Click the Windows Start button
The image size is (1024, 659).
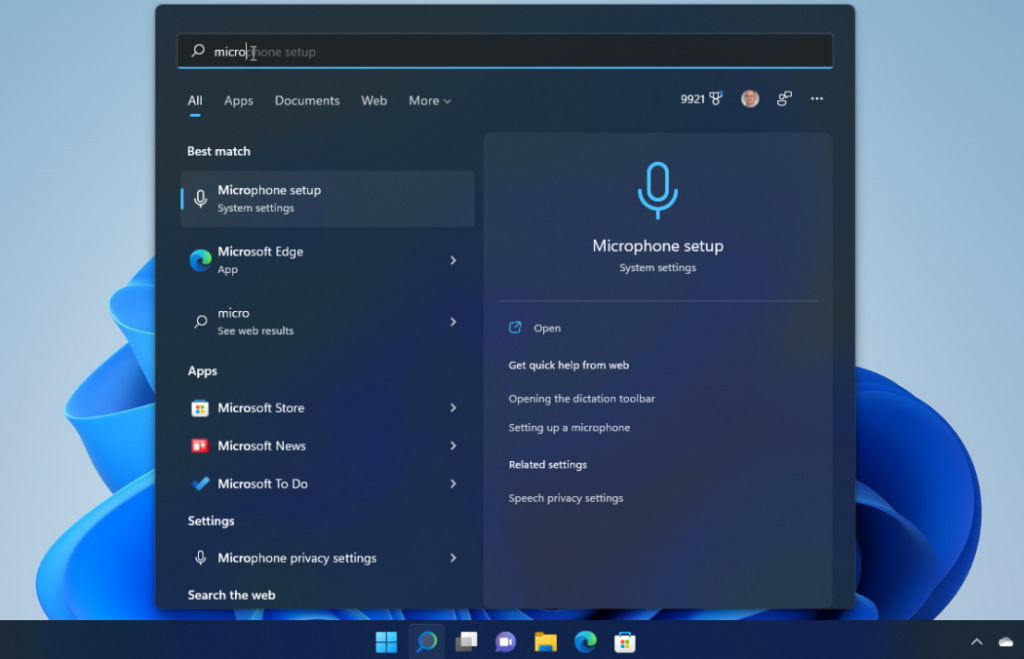[x=386, y=642]
